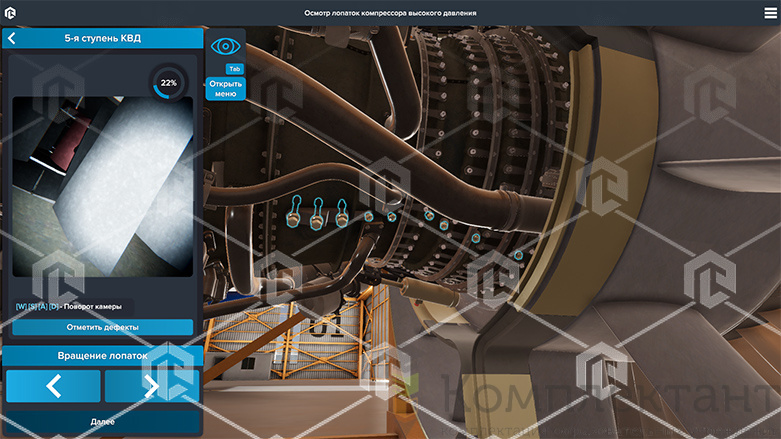Open the hamburger menu in top bar
Viewport: 781px width, 439px height.
click(769, 12)
